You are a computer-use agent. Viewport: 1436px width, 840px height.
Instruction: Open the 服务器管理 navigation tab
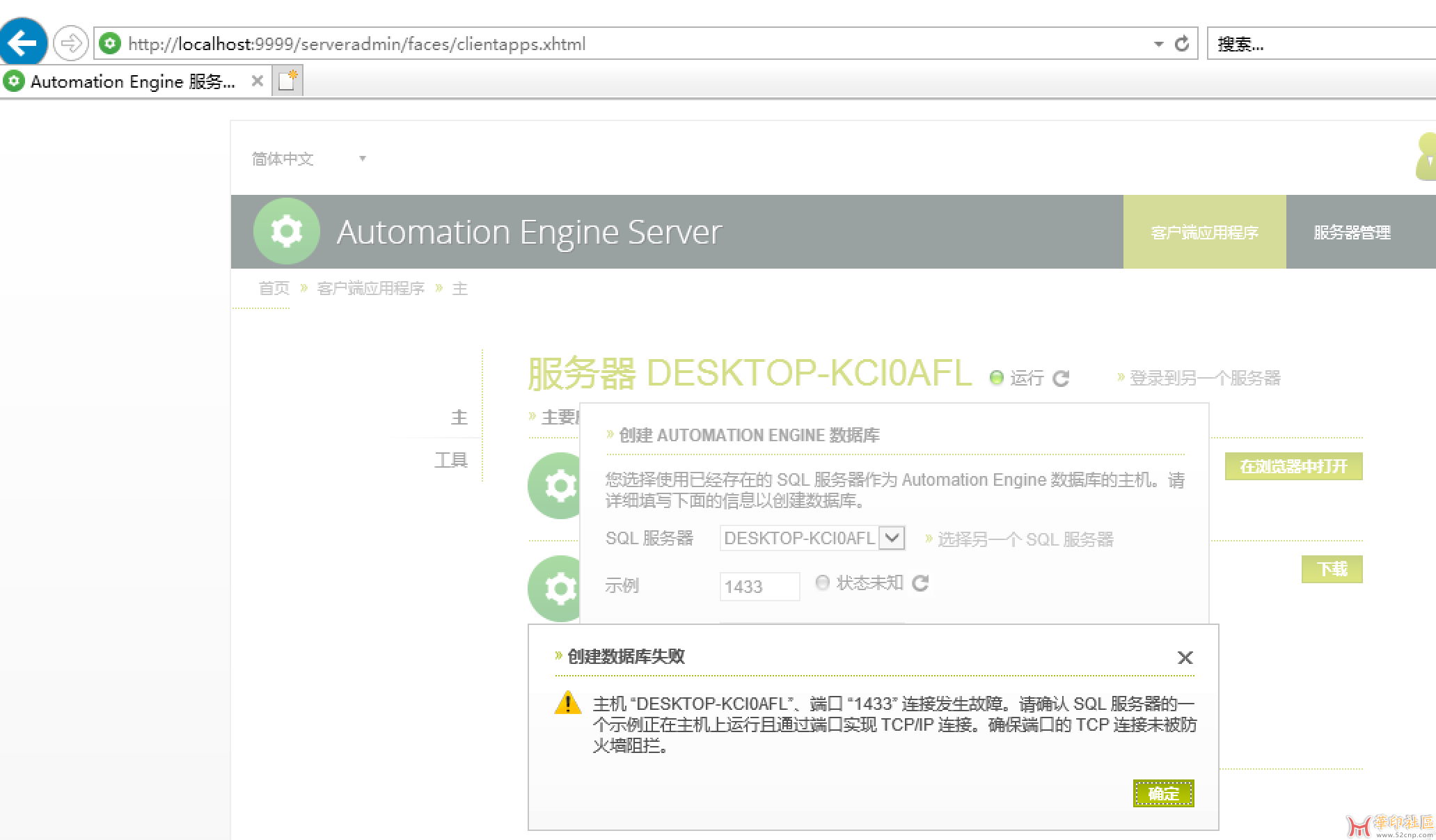coord(1352,232)
